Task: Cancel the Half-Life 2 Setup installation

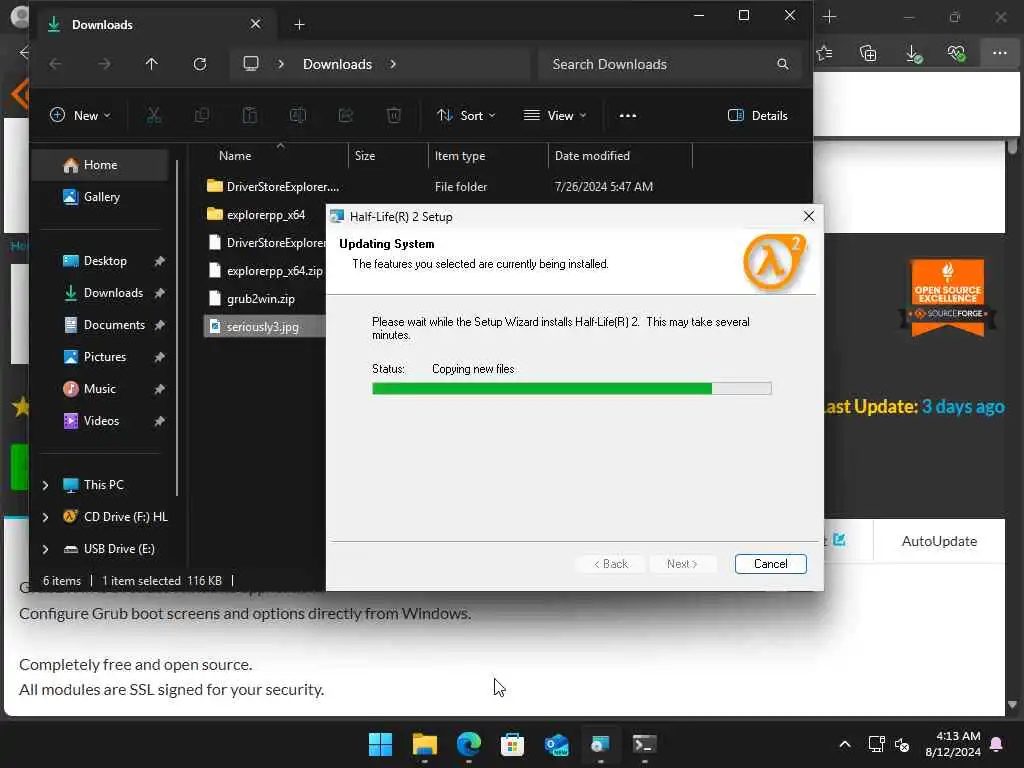Action: coord(771,564)
